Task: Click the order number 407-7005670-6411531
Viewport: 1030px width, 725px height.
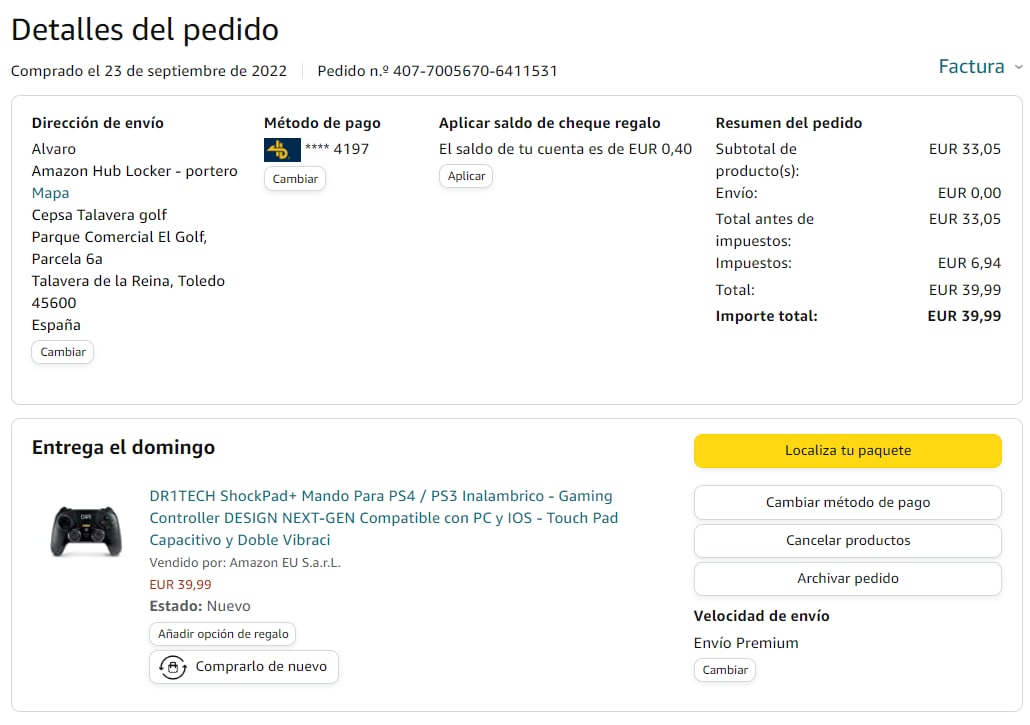Action: [475, 71]
